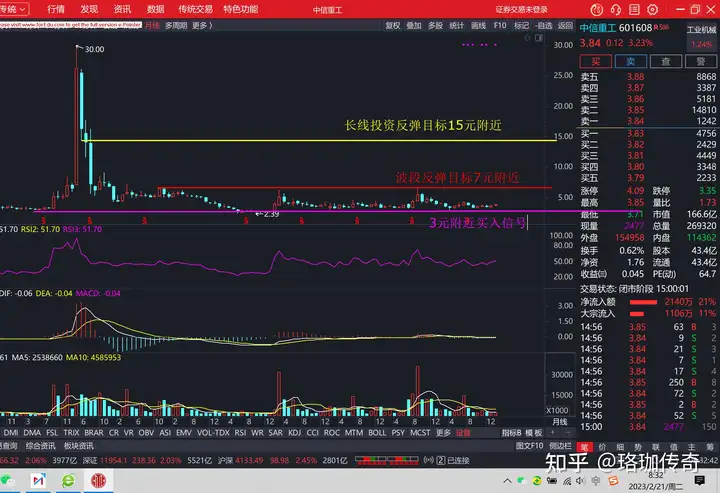Expand the 更多 periods dropdown
The height and width of the screenshot is (493, 720).
point(202,25)
